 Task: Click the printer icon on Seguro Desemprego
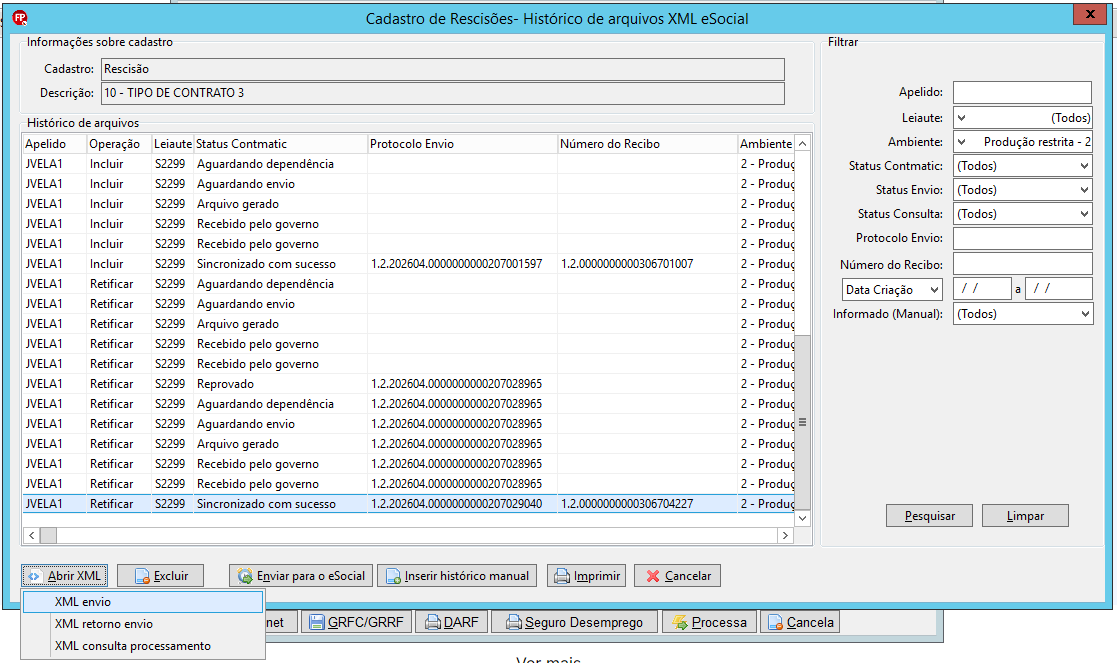point(514,622)
